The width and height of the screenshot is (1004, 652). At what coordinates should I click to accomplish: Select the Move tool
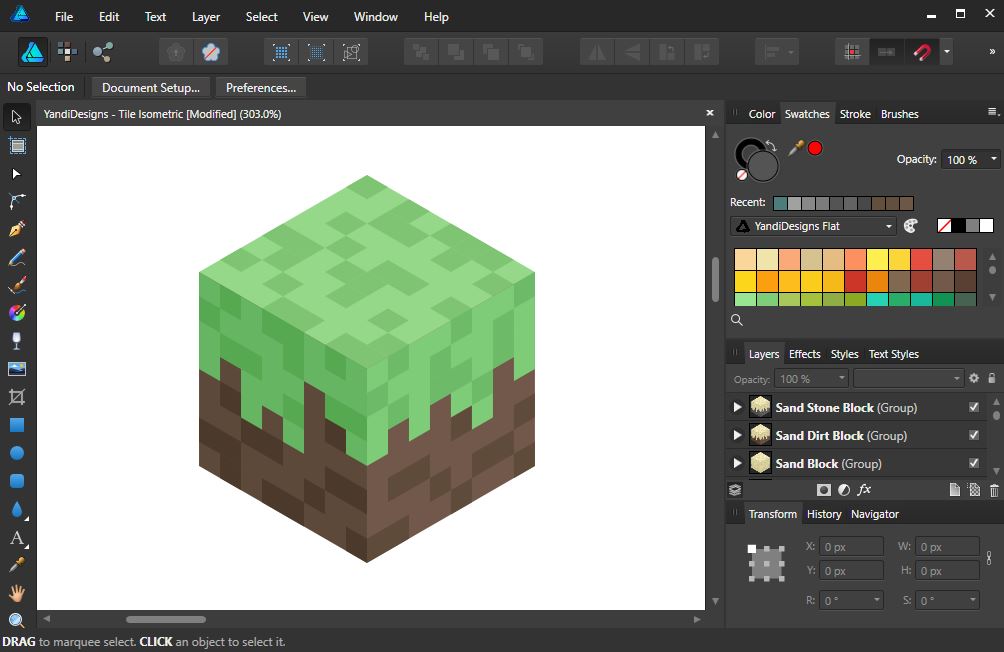(x=17, y=117)
